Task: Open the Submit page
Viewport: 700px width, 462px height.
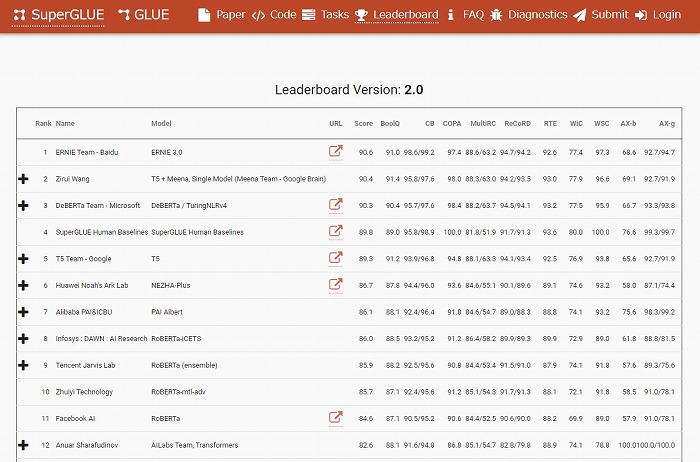Action: tap(601, 15)
